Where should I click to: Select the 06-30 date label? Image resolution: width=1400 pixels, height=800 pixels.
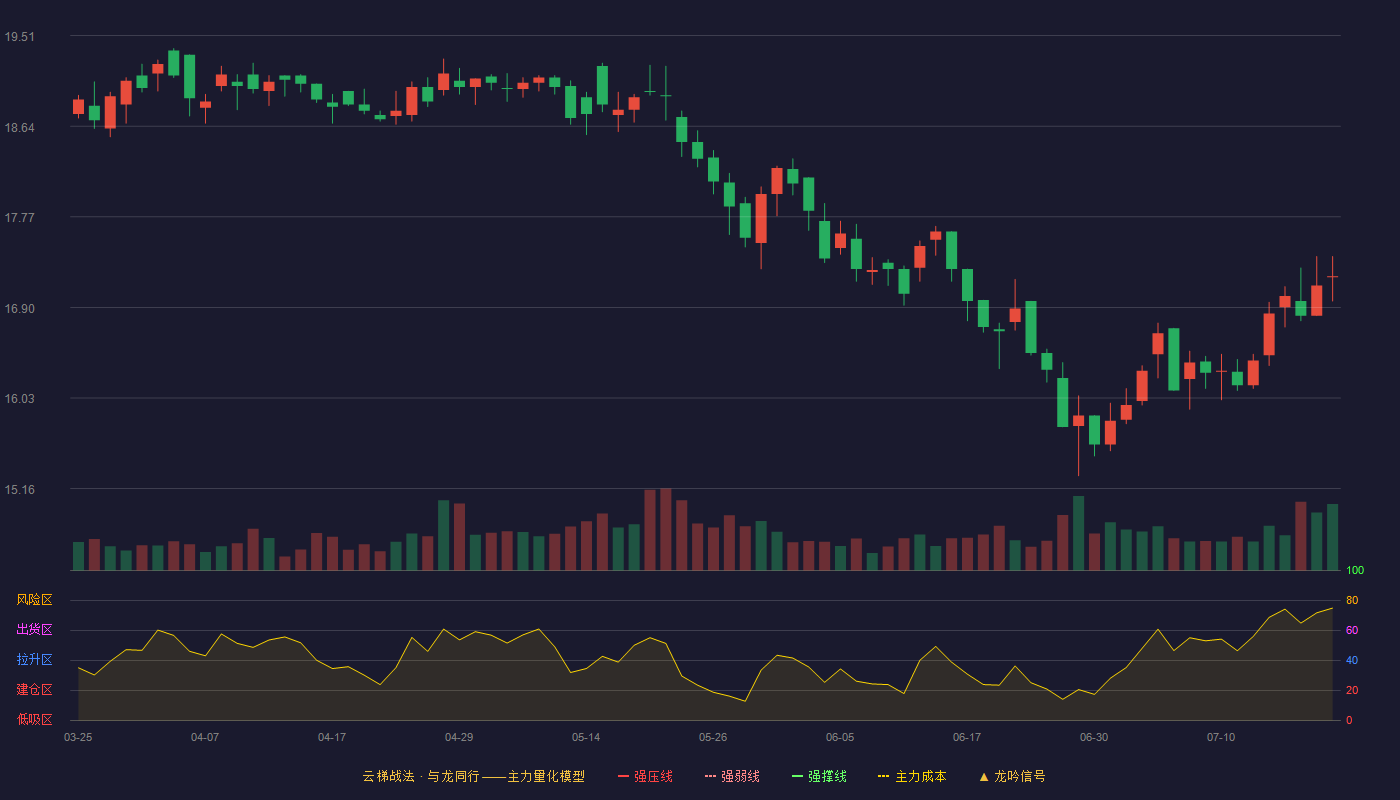(1094, 737)
